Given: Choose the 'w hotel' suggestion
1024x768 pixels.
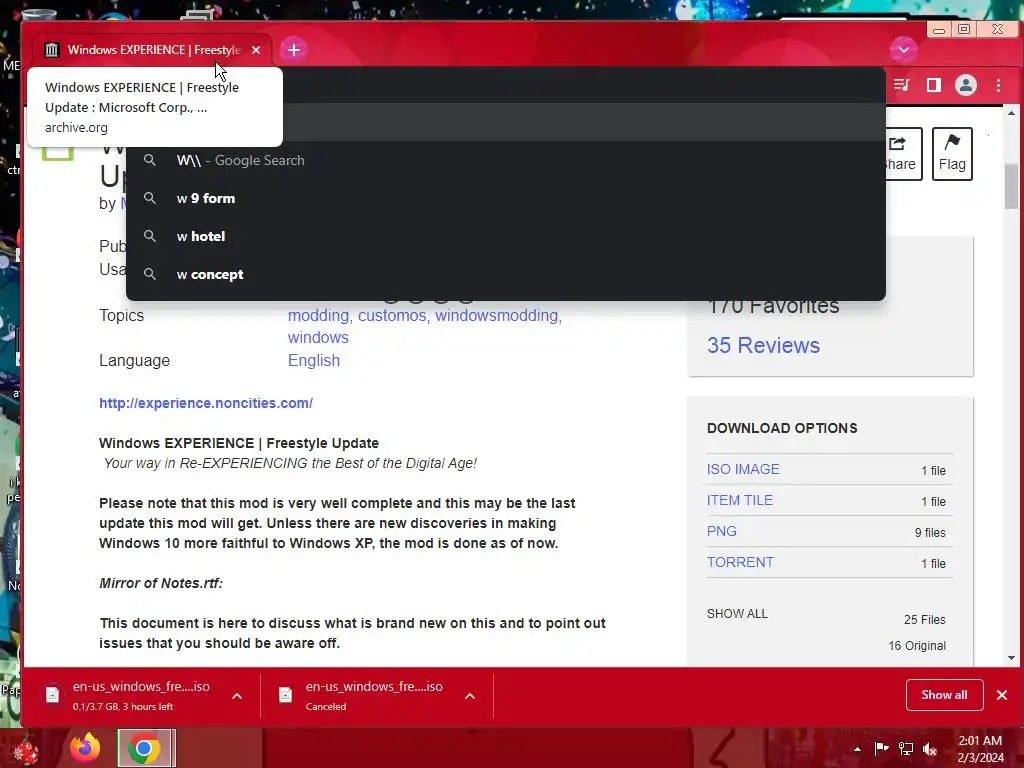Looking at the screenshot, I should point(505,236).
